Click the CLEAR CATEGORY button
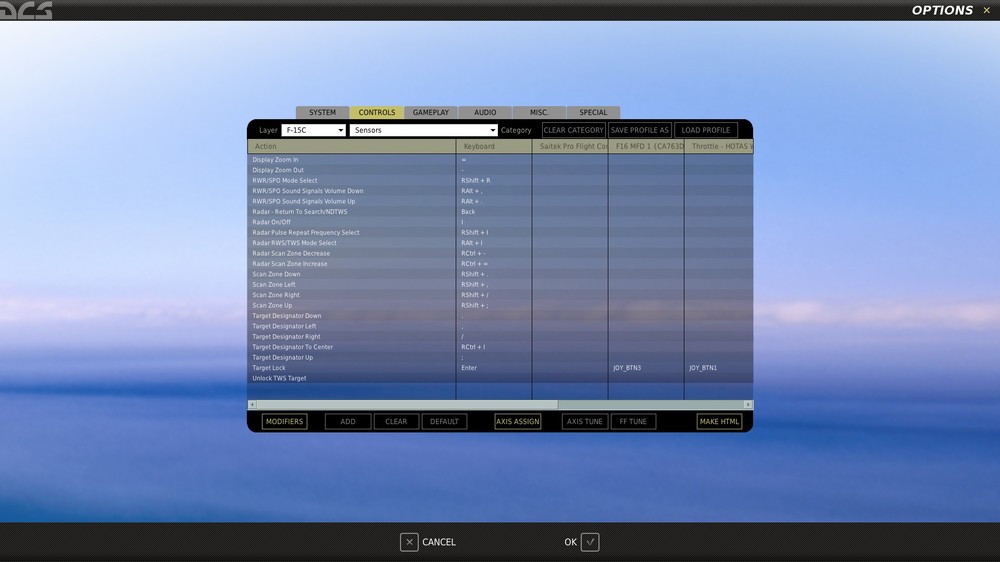 (x=573, y=130)
